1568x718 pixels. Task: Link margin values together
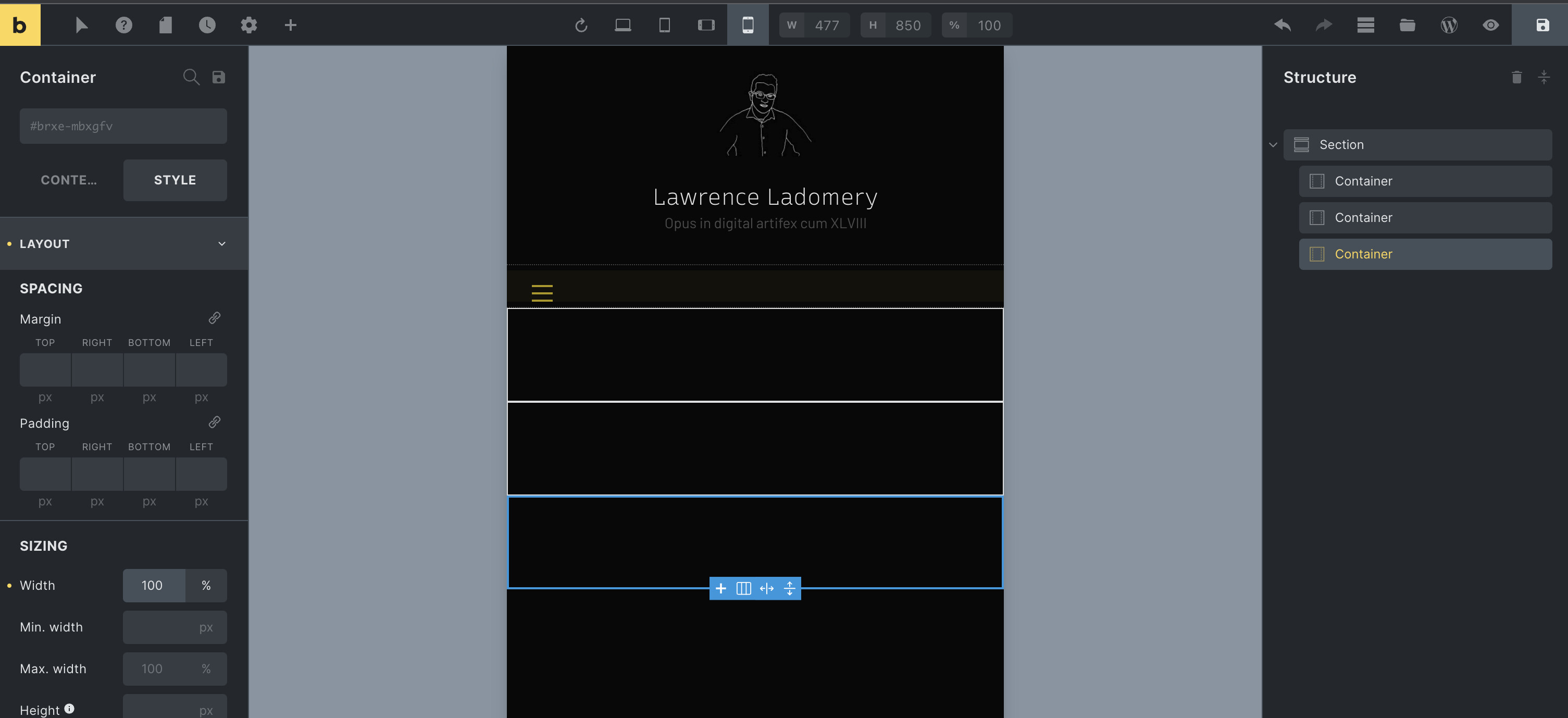214,318
